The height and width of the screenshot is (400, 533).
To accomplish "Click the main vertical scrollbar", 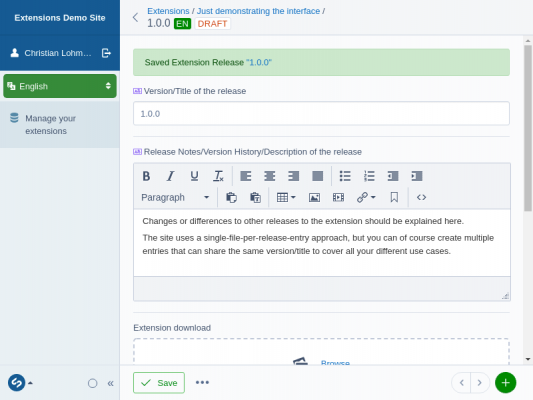I will pyautogui.click(x=528, y=128).
